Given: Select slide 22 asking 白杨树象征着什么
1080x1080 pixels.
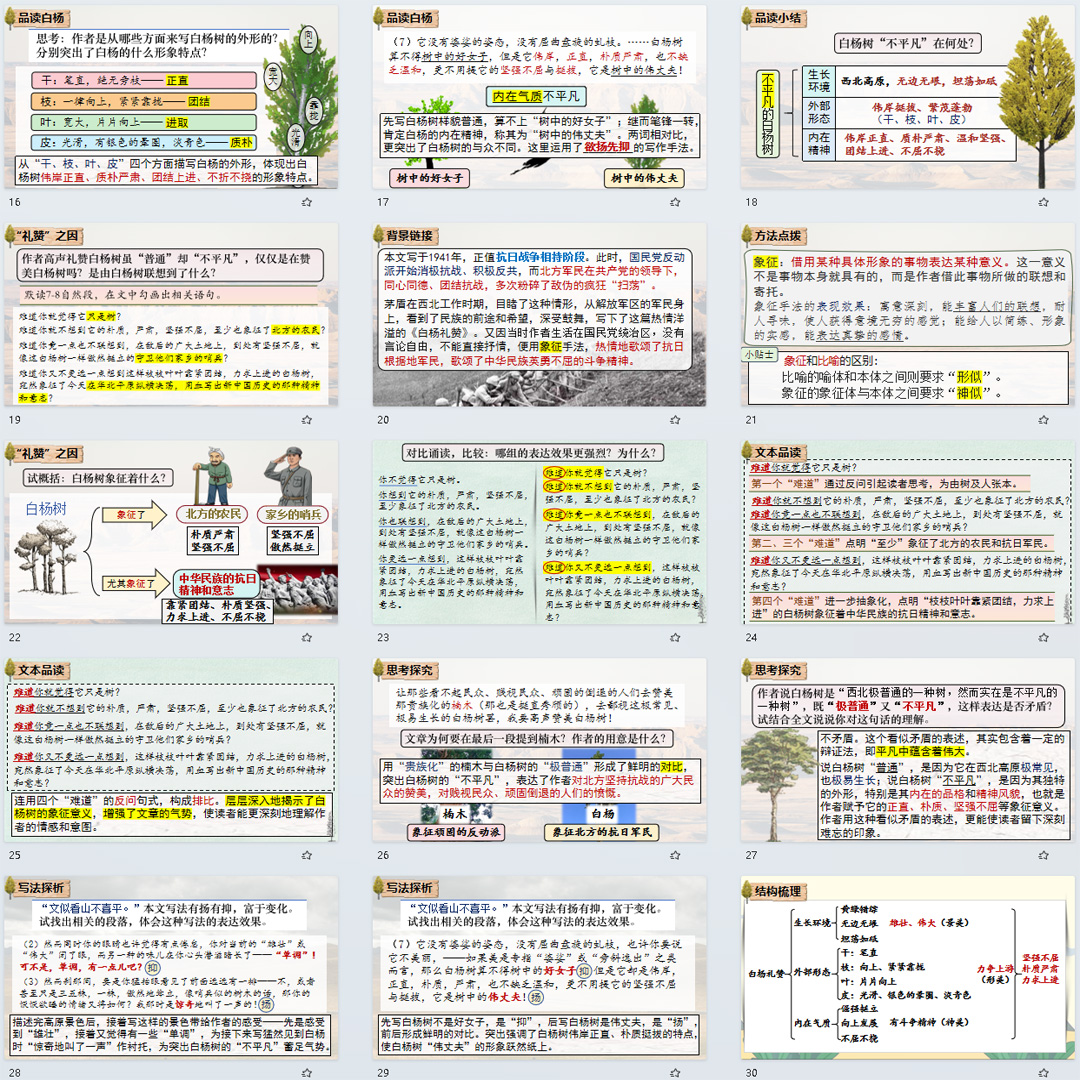Looking at the screenshot, I should click(171, 532).
